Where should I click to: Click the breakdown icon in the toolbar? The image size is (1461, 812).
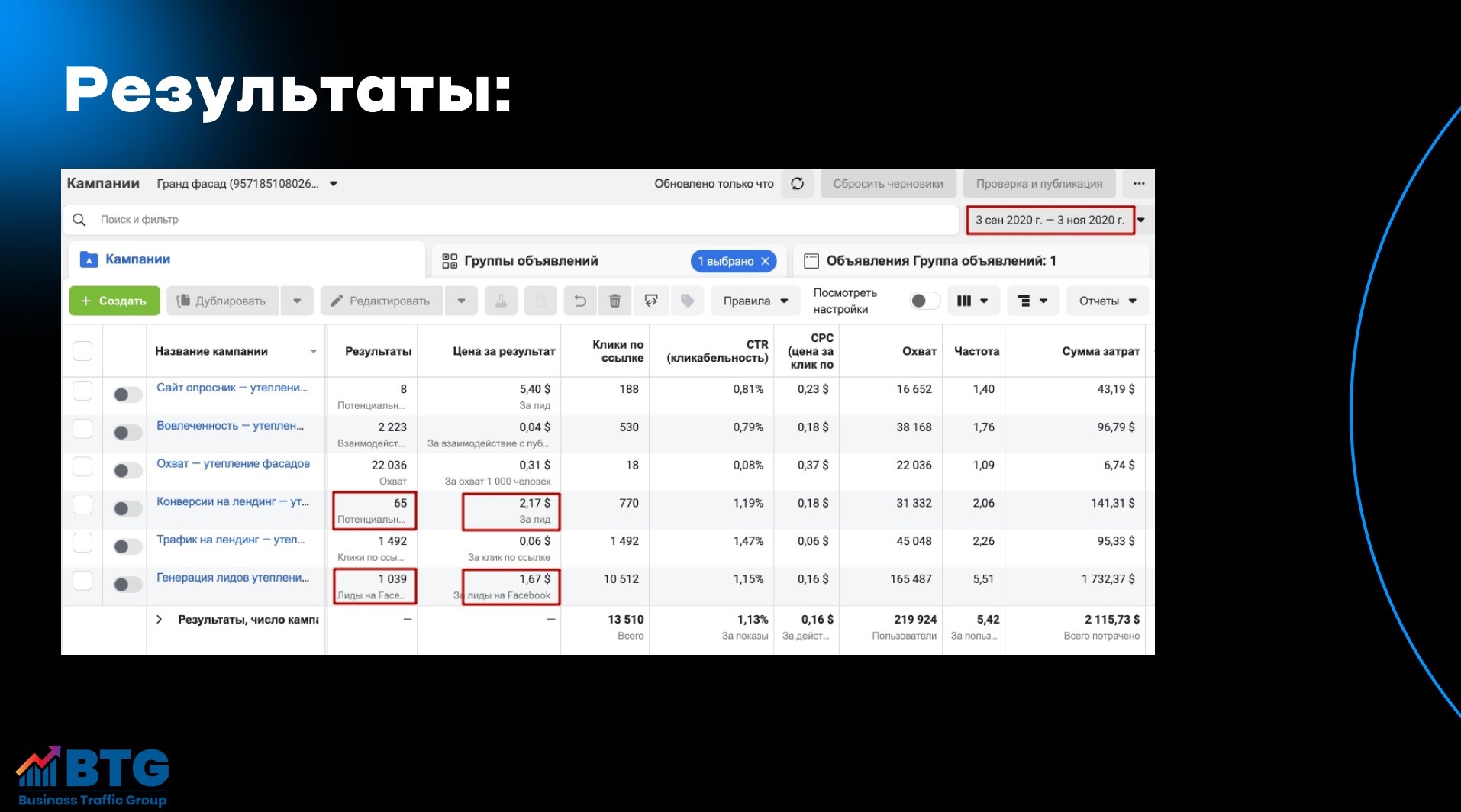(x=1032, y=301)
